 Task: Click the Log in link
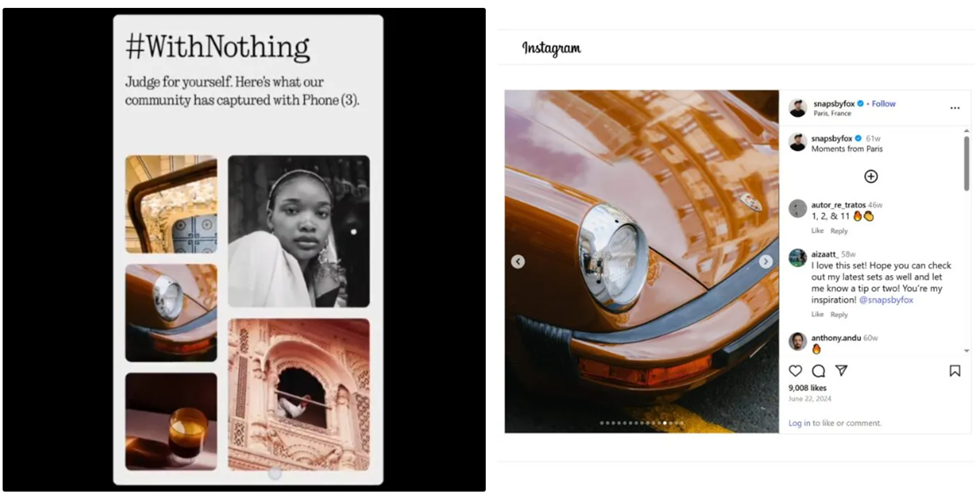point(799,423)
